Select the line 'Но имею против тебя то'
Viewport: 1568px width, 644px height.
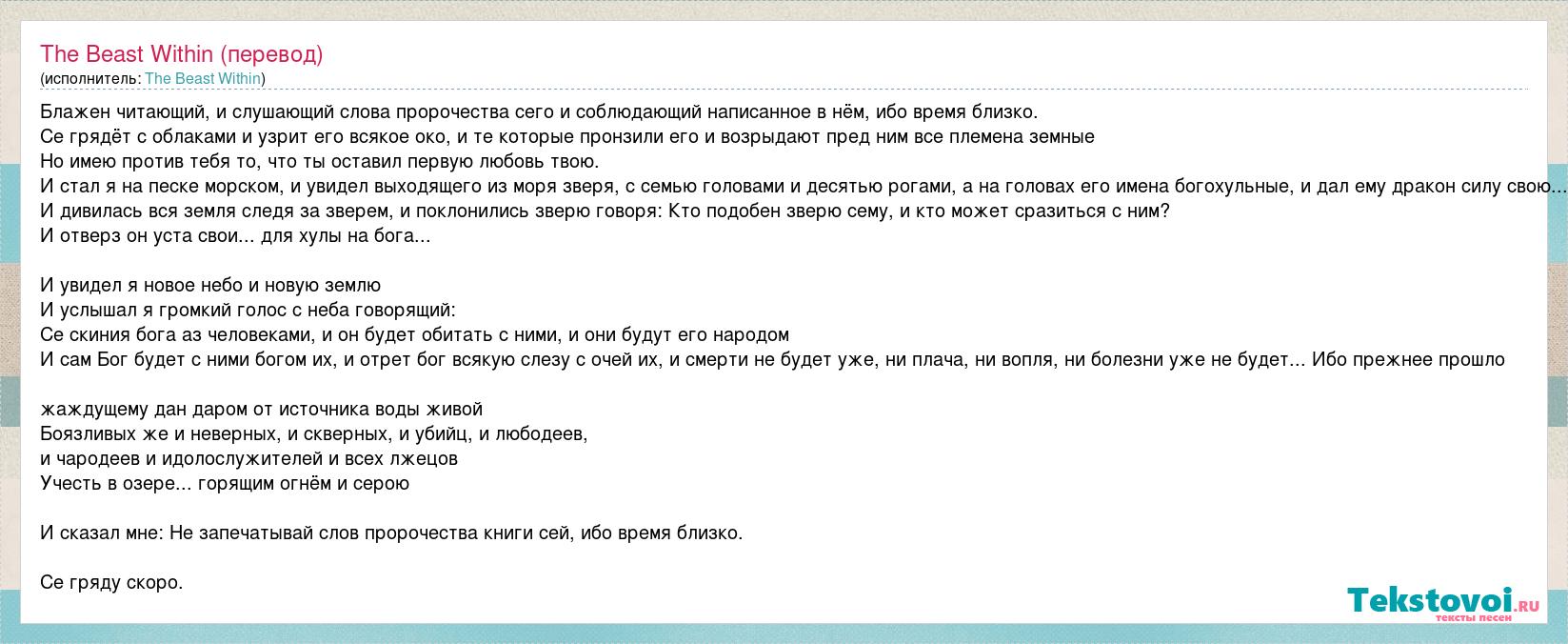[x=320, y=161]
